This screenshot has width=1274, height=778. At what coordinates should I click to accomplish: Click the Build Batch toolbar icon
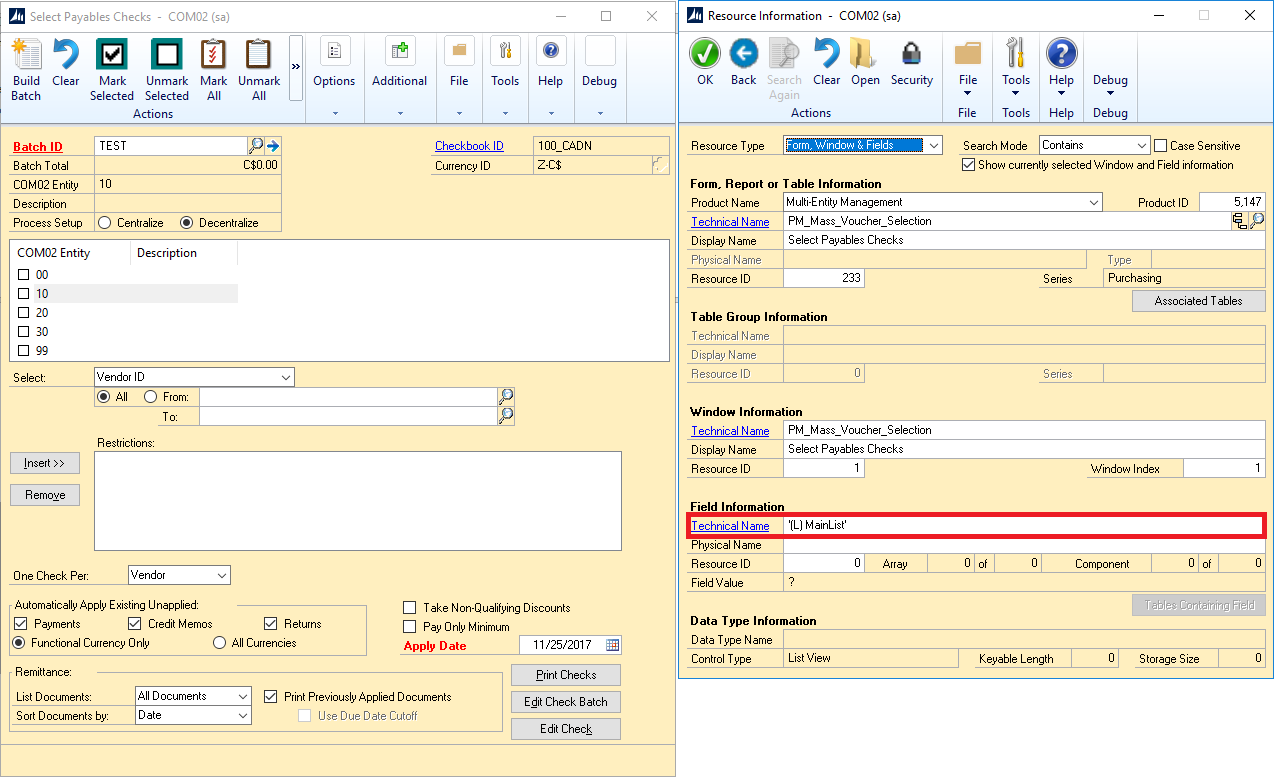click(26, 55)
